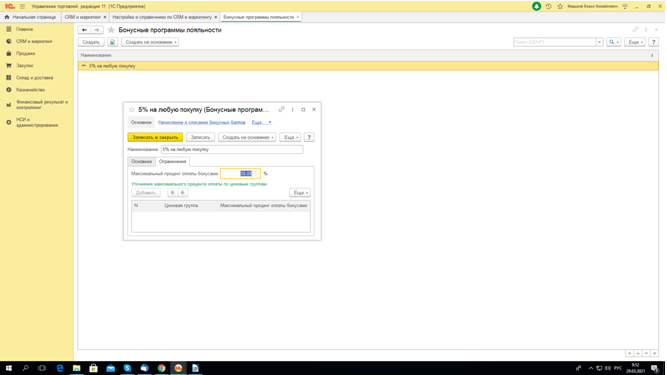Open the dialog vertical dots menu

pyautogui.click(x=293, y=110)
